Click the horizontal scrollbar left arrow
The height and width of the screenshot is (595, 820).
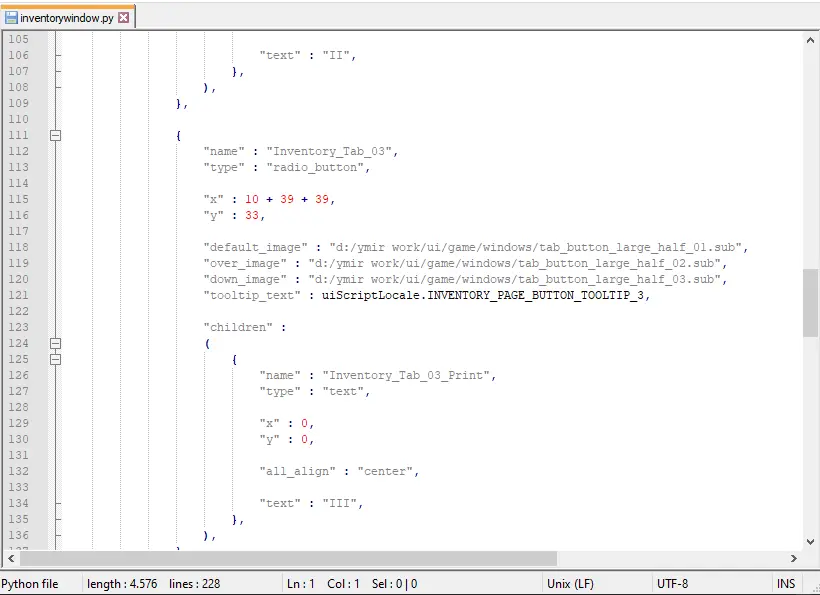11,558
